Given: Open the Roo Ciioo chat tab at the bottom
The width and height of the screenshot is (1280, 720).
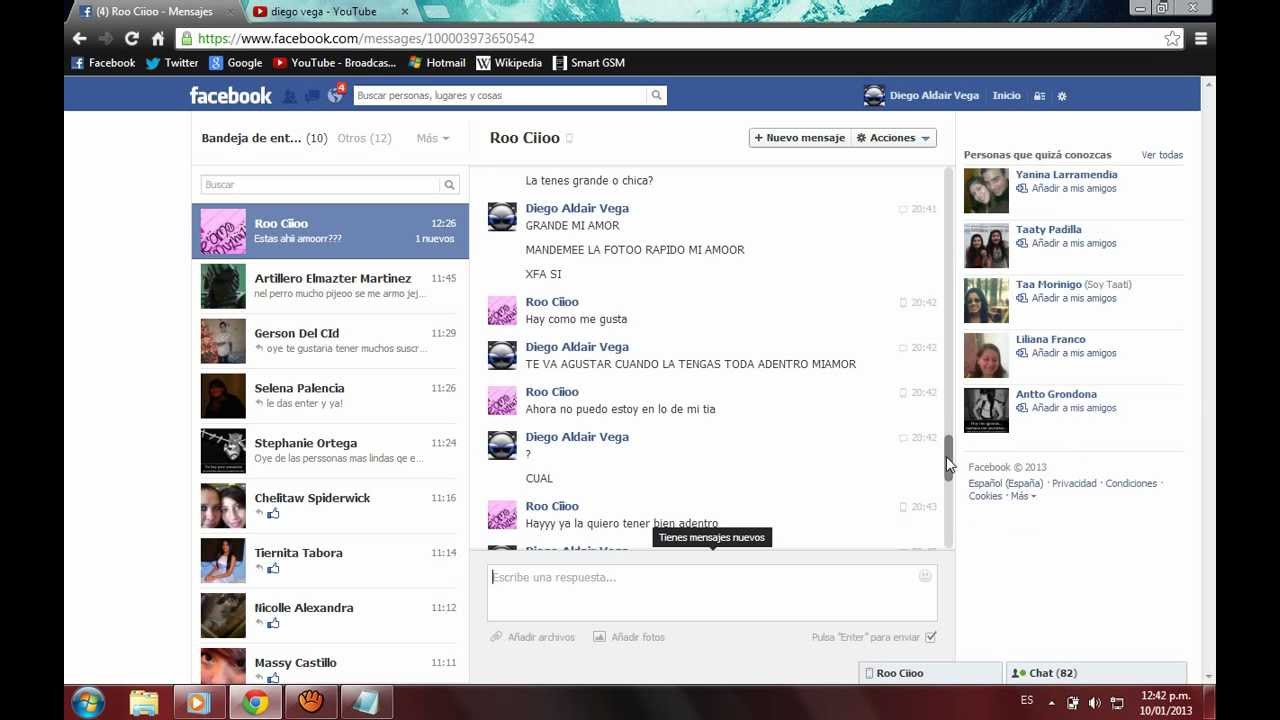Looking at the screenshot, I should pyautogui.click(x=930, y=673).
